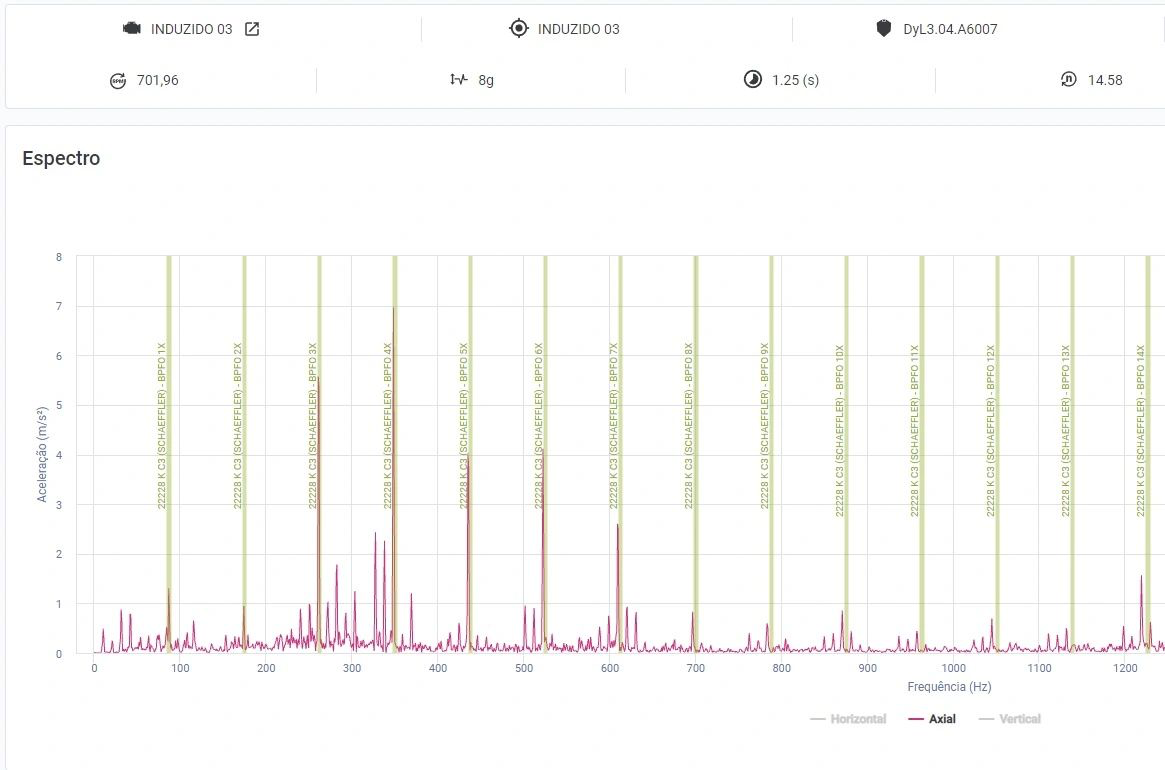Select the BPFO 11X marker line
Image resolution: width=1165 pixels, height=770 pixels.
(x=922, y=454)
